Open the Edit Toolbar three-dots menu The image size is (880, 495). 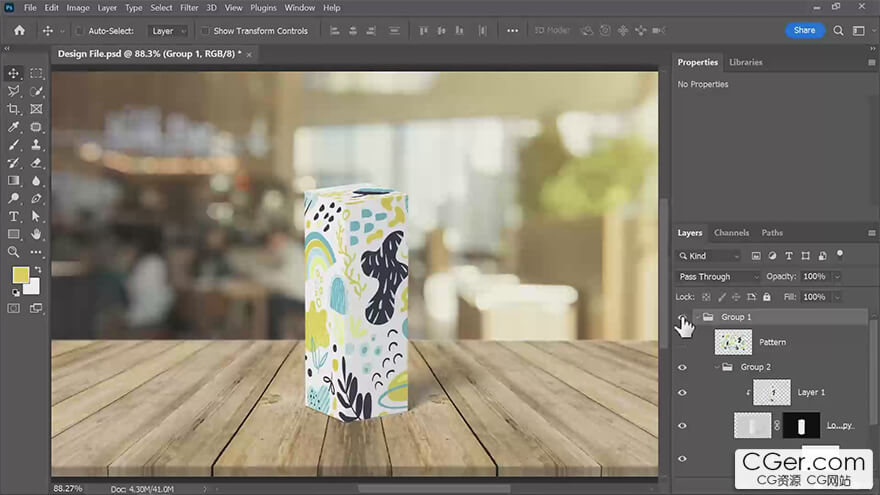click(x=36, y=252)
